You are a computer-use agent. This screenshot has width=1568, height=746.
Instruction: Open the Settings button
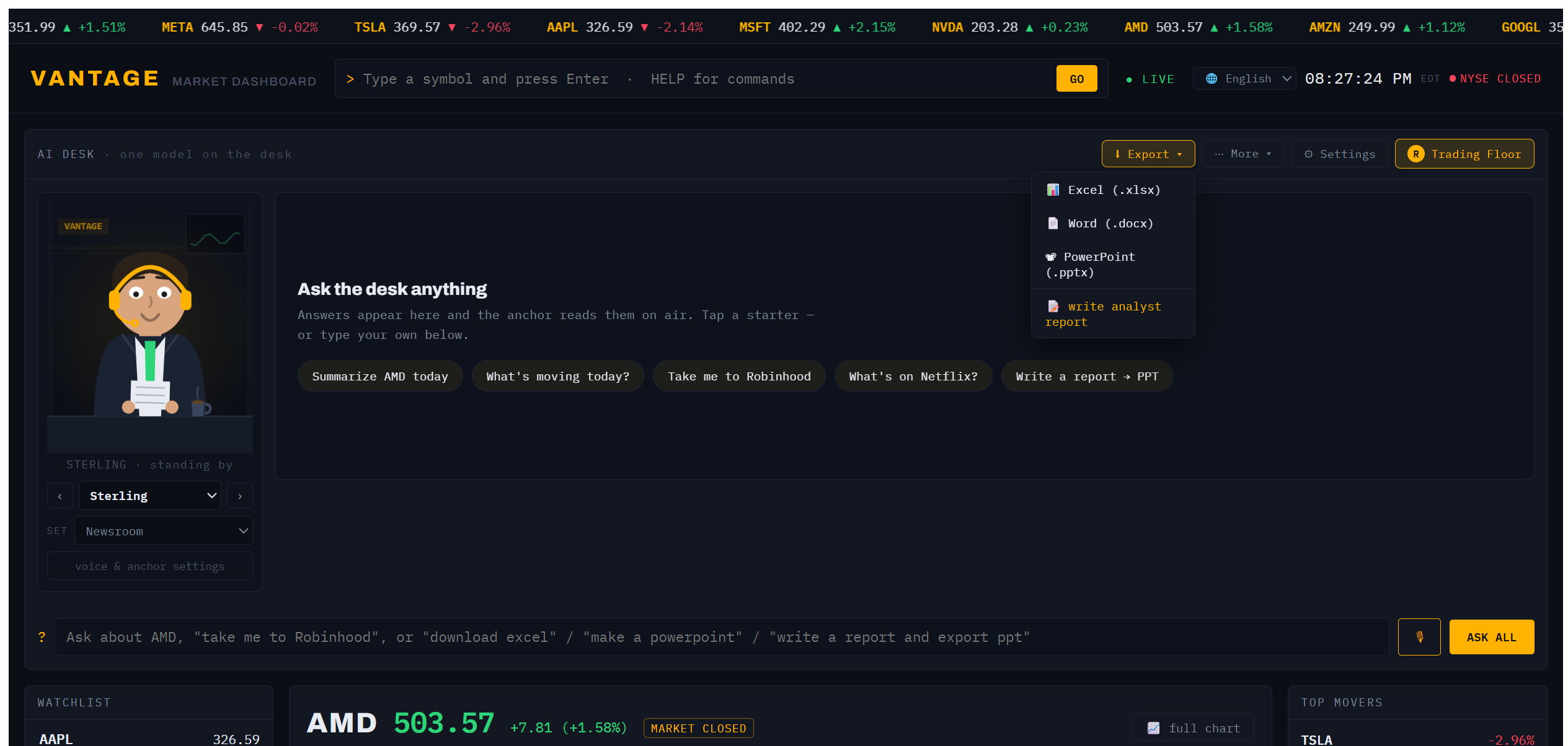coord(1339,154)
